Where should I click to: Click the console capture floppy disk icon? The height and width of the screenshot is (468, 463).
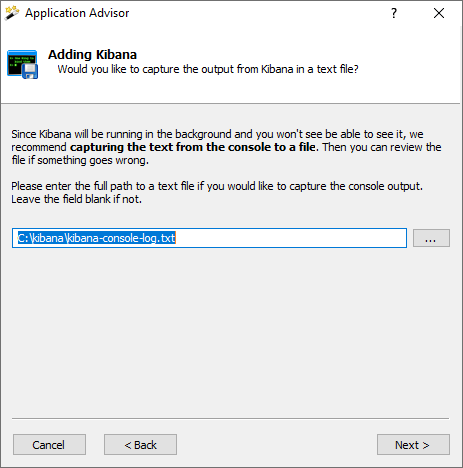coord(22,64)
